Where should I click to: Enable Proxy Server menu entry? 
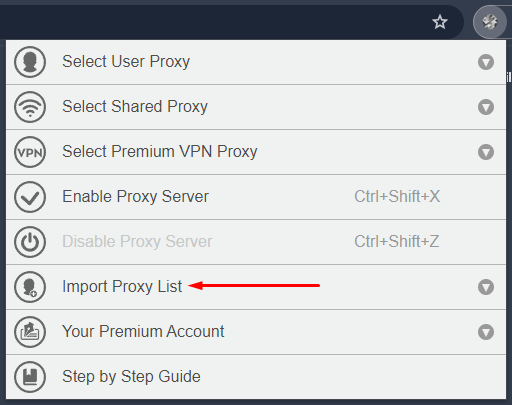[256, 197]
